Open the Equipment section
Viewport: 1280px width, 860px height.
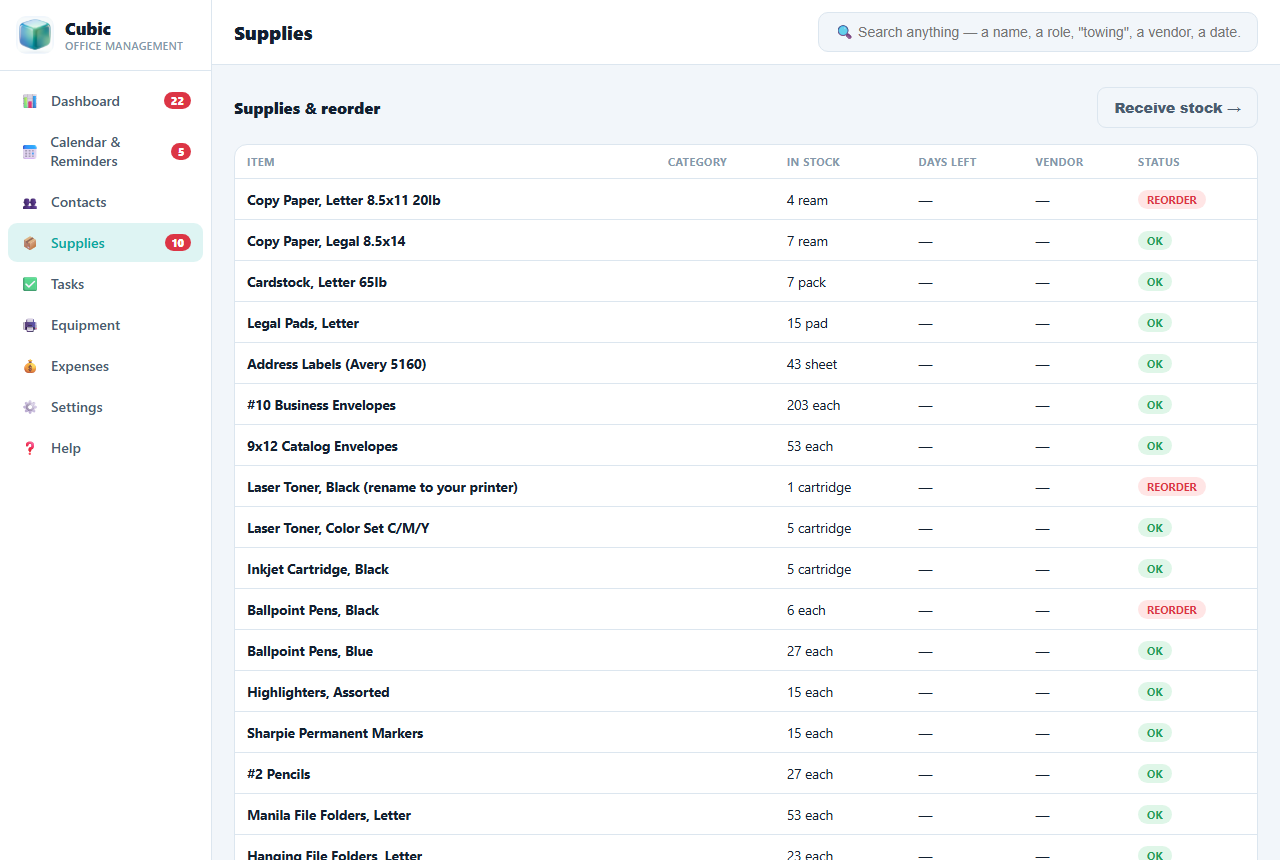[105, 325]
